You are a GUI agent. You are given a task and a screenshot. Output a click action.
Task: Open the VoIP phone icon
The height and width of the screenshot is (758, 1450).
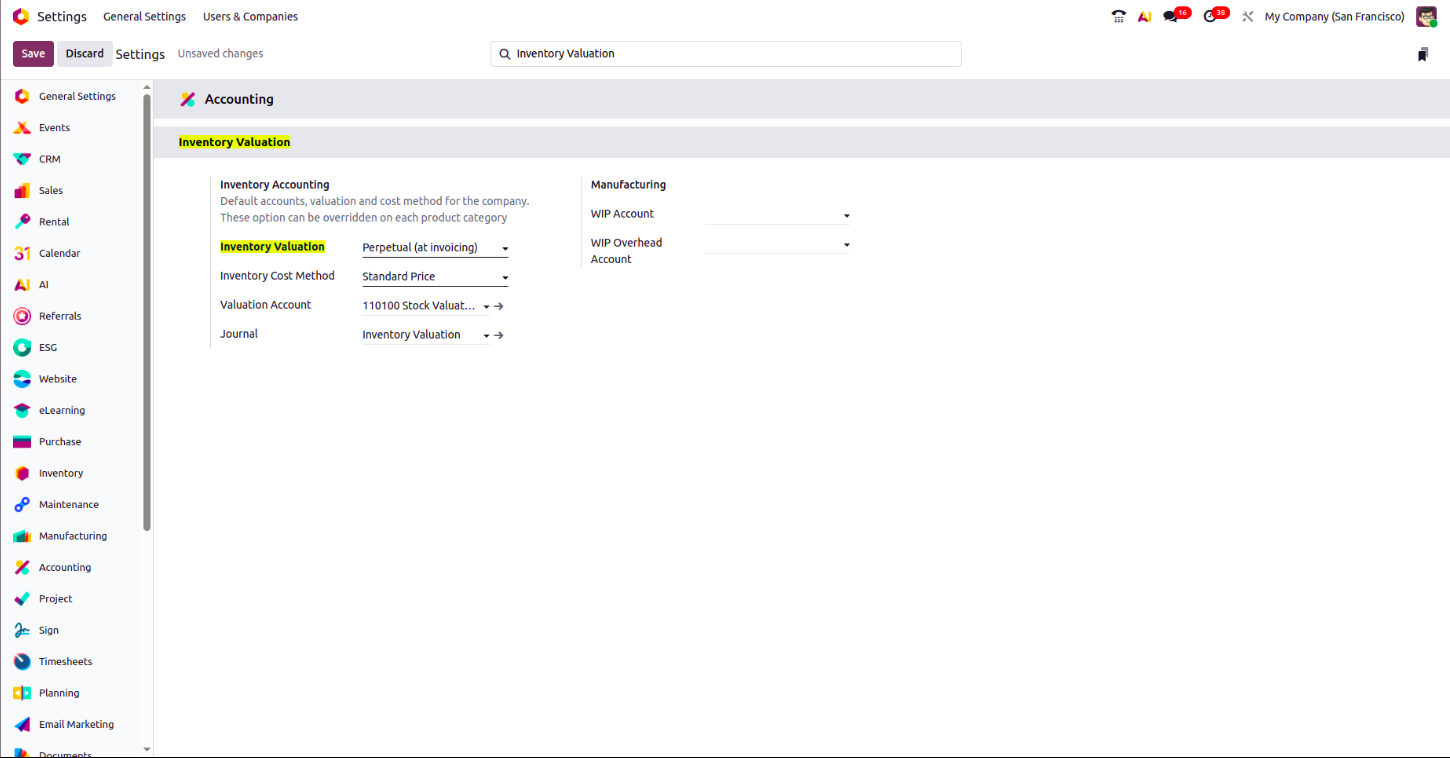point(1118,17)
